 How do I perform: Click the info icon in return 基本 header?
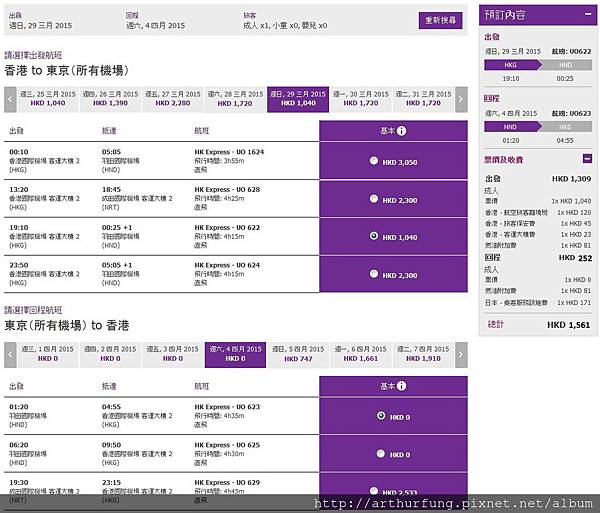pos(401,386)
